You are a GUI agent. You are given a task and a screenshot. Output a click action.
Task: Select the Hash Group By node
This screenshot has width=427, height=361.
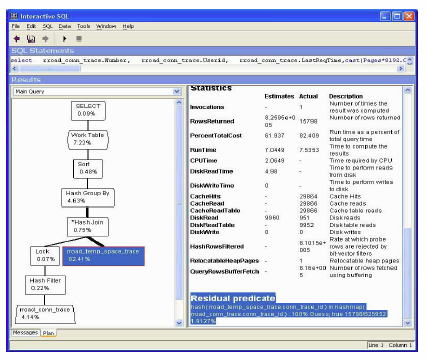(x=88, y=197)
